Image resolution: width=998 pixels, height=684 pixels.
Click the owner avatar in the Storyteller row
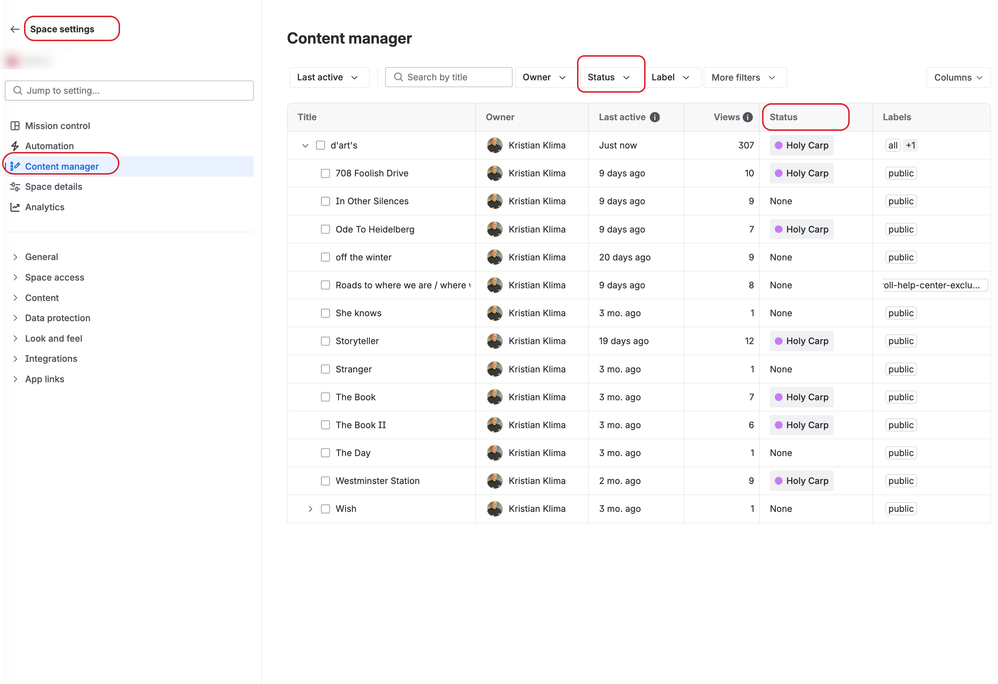[x=495, y=341]
